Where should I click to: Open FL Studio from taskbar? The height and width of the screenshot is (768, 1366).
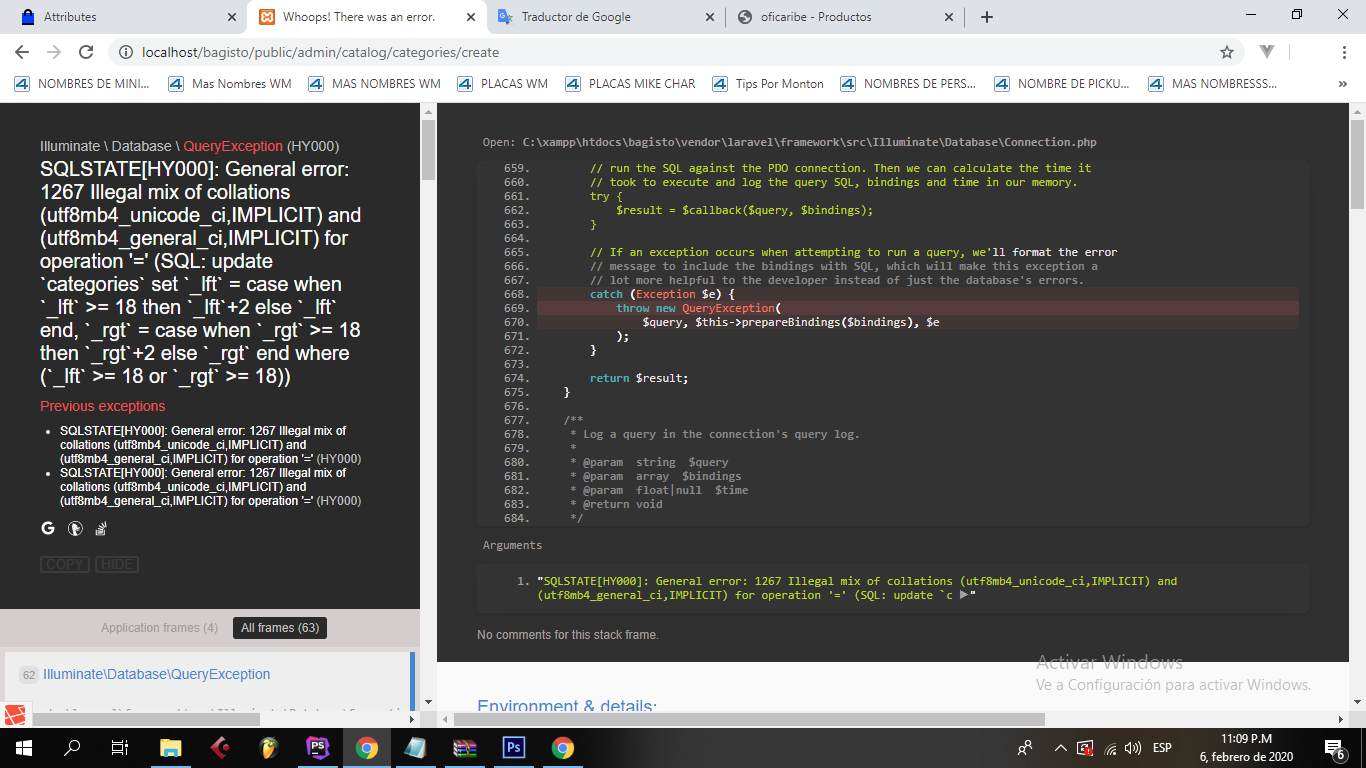(268, 747)
